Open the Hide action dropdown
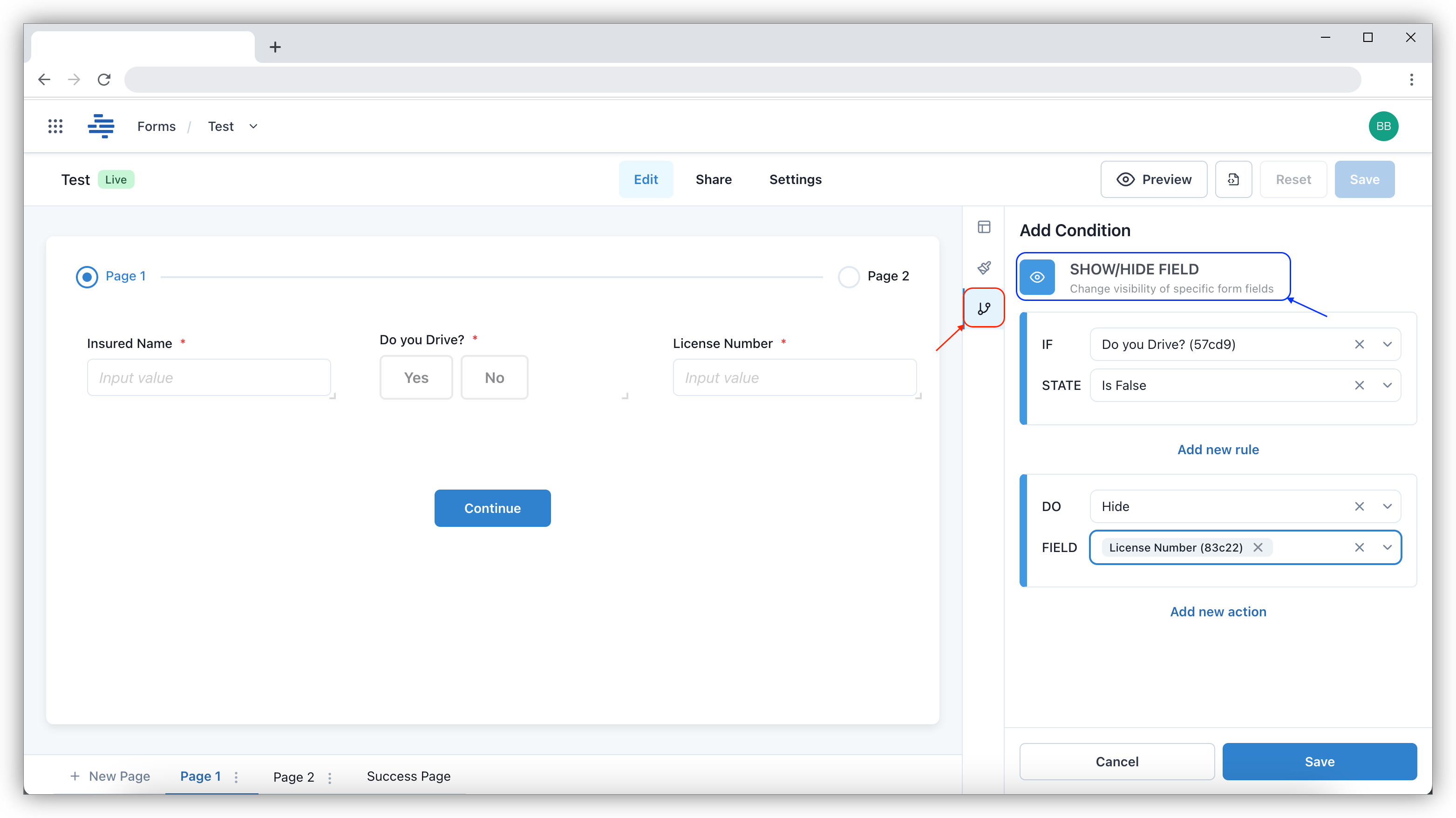Screen dimensions: 1456x818 click(1388, 506)
